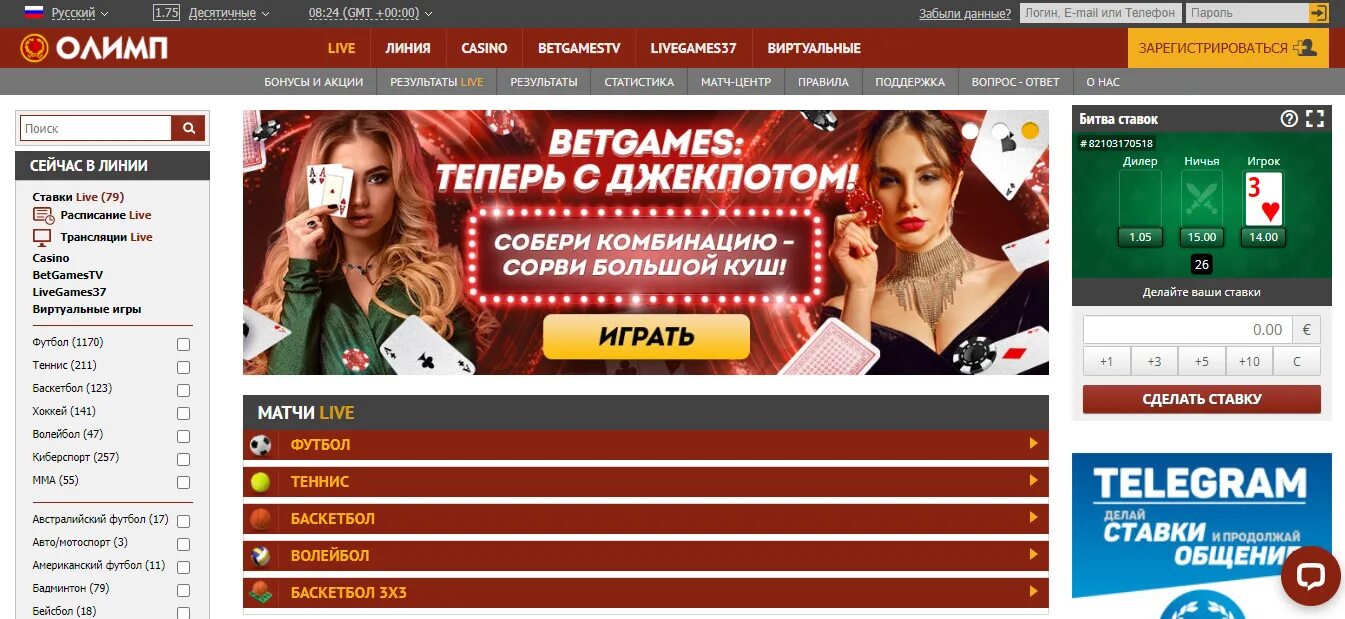Expand the Футбол live matches row
The image size is (1345, 619).
(x=646, y=444)
